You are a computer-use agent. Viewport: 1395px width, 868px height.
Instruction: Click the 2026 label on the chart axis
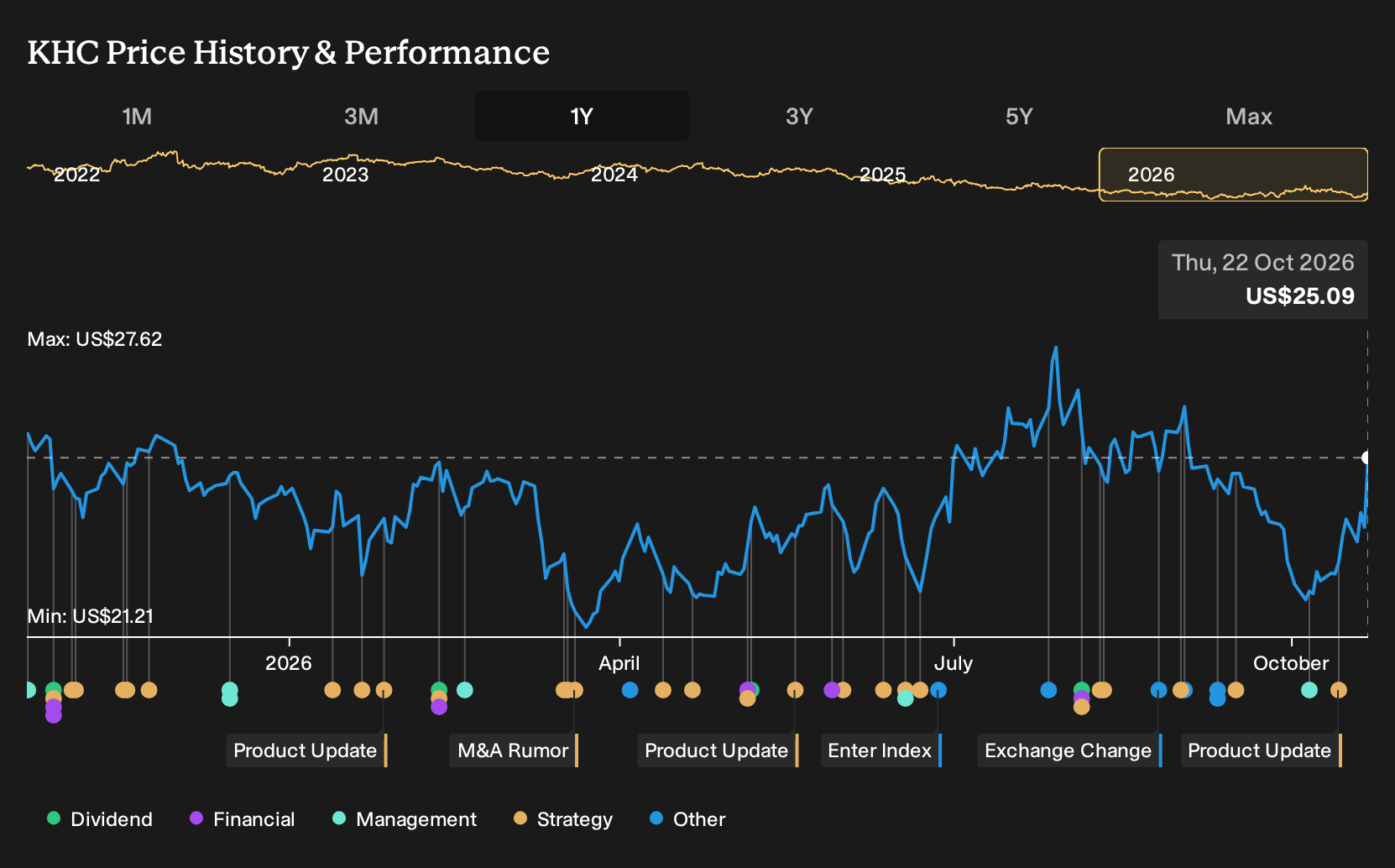pyautogui.click(x=289, y=663)
